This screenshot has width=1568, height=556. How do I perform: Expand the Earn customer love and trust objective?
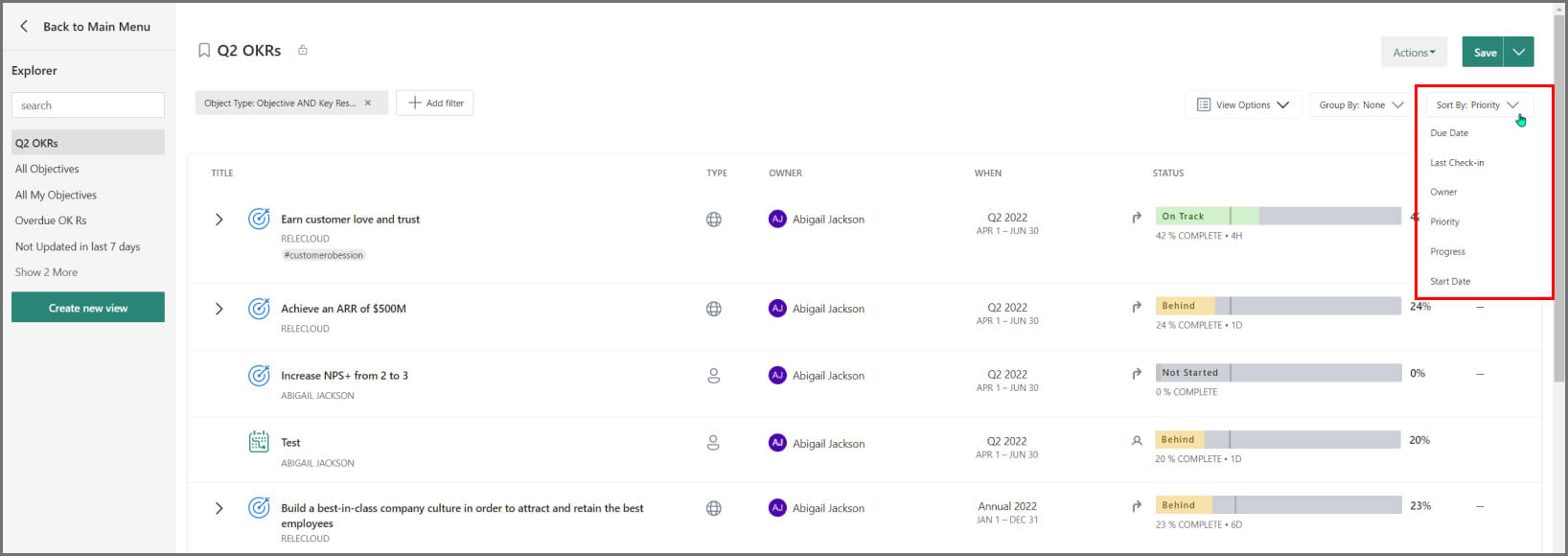tap(219, 220)
